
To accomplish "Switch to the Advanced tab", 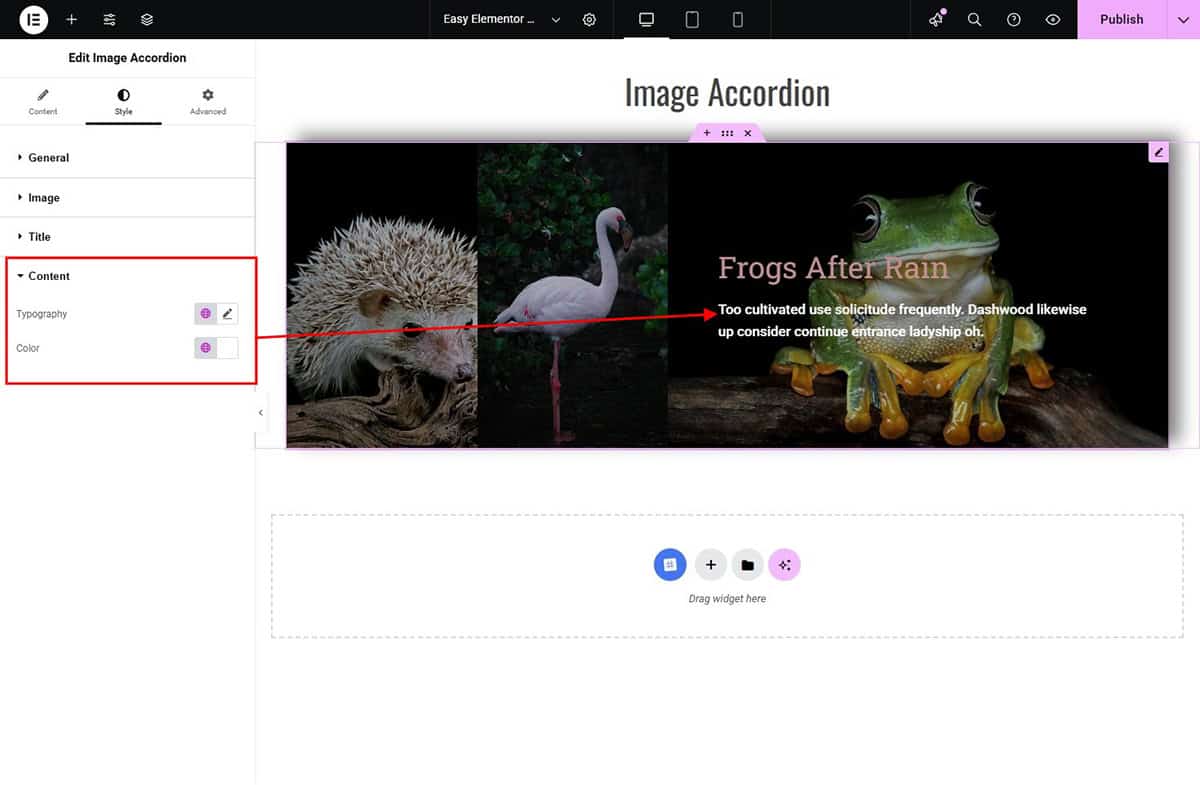I will (x=208, y=102).
